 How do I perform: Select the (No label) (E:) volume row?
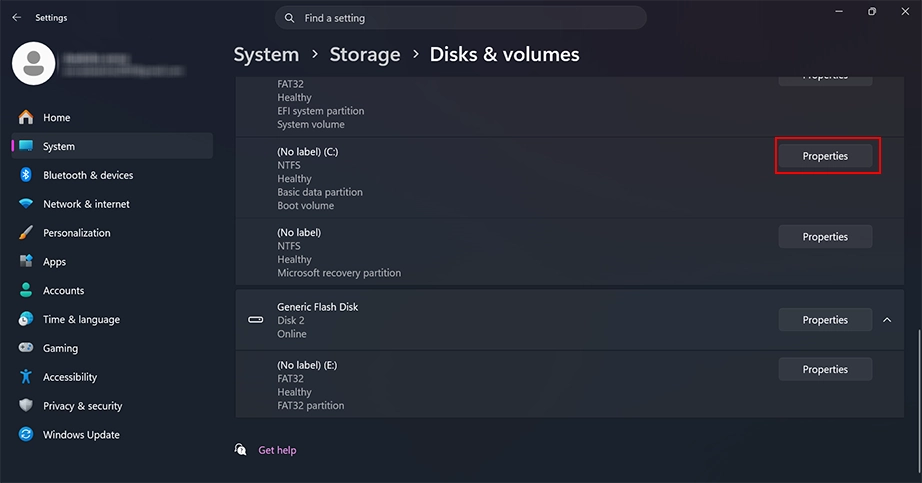coord(569,385)
